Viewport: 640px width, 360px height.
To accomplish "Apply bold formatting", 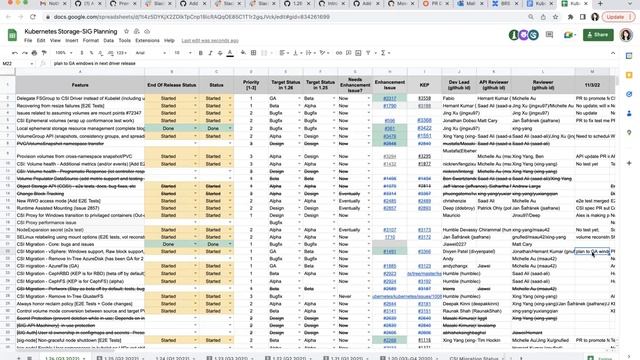I will pos(200,53).
